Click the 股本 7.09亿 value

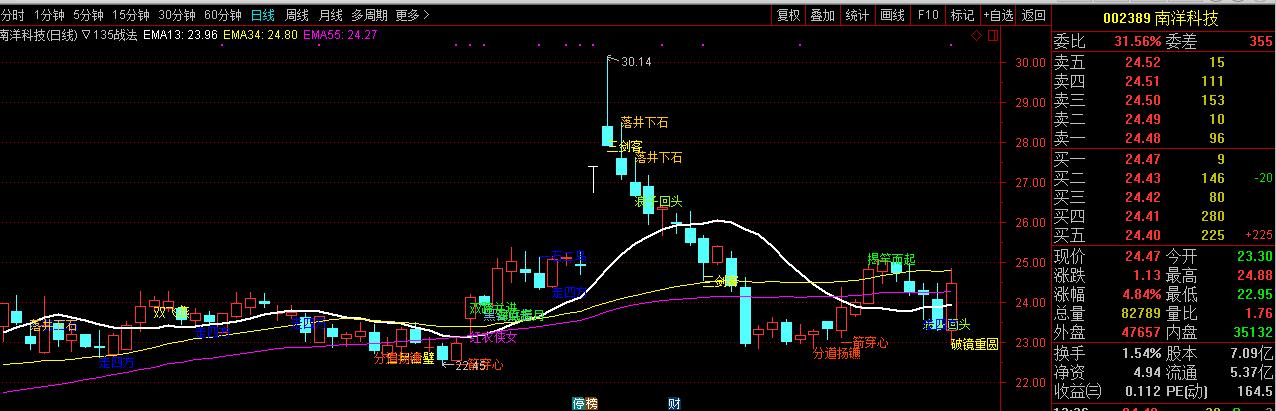tap(1253, 353)
